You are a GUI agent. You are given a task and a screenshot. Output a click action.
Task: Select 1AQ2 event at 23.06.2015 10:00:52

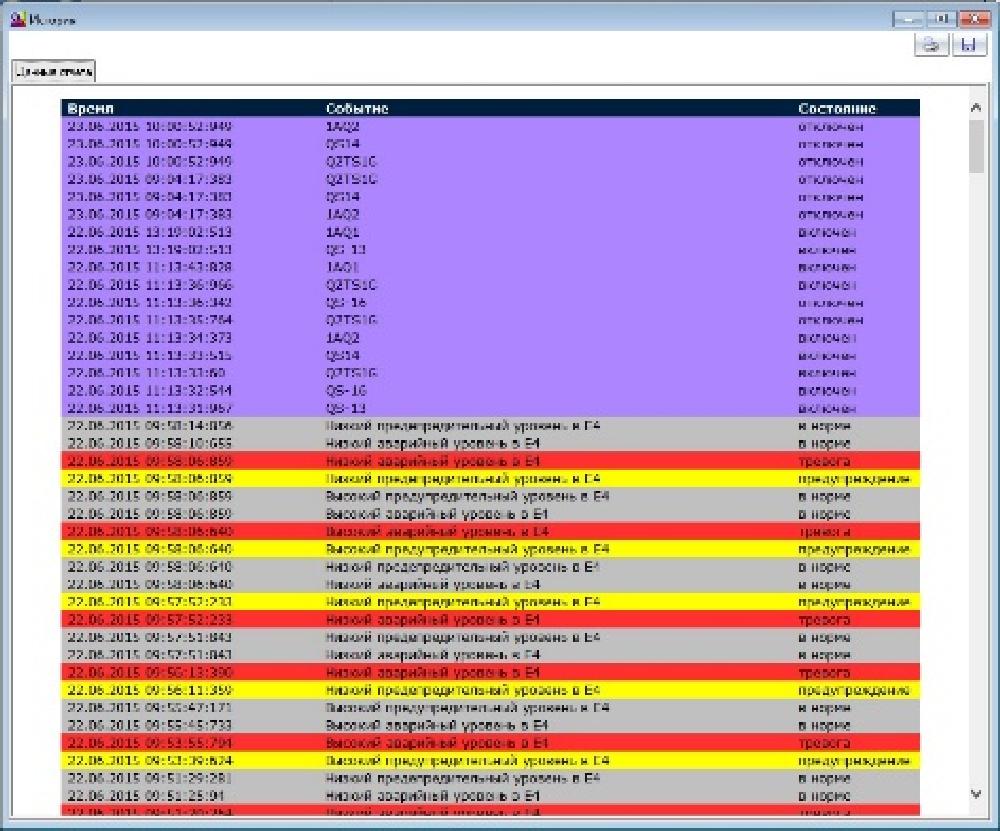point(490,126)
